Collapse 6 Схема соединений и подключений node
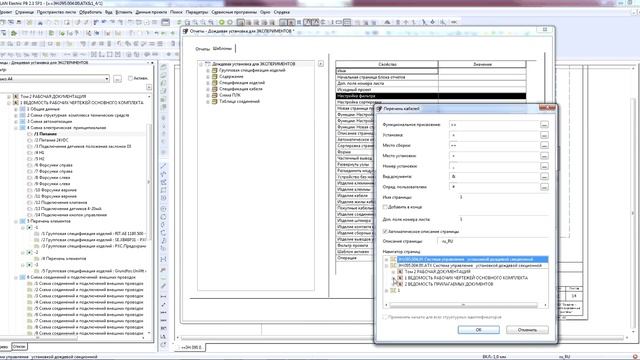 tap(16, 277)
